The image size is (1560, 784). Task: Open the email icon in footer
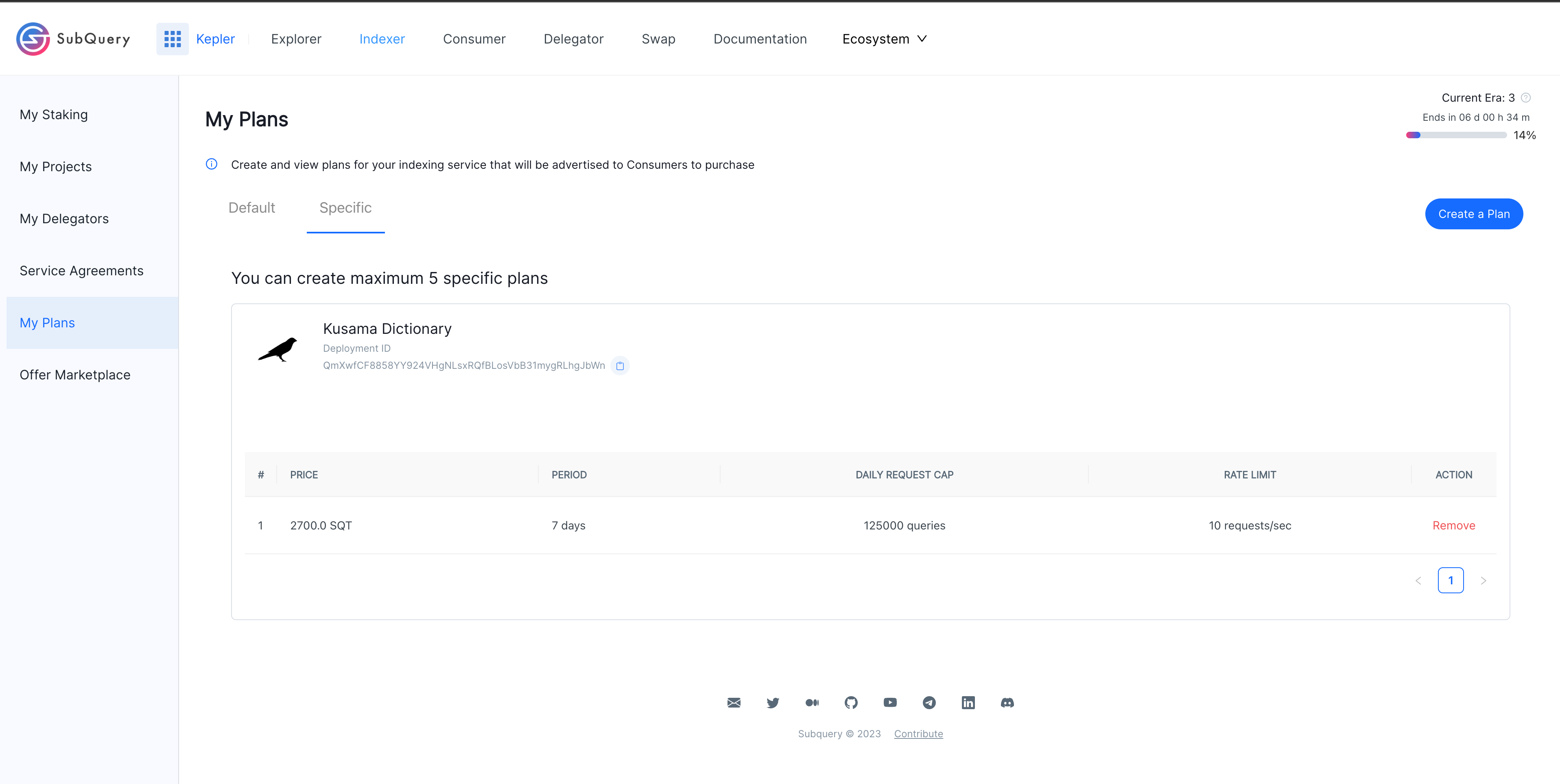coord(734,702)
